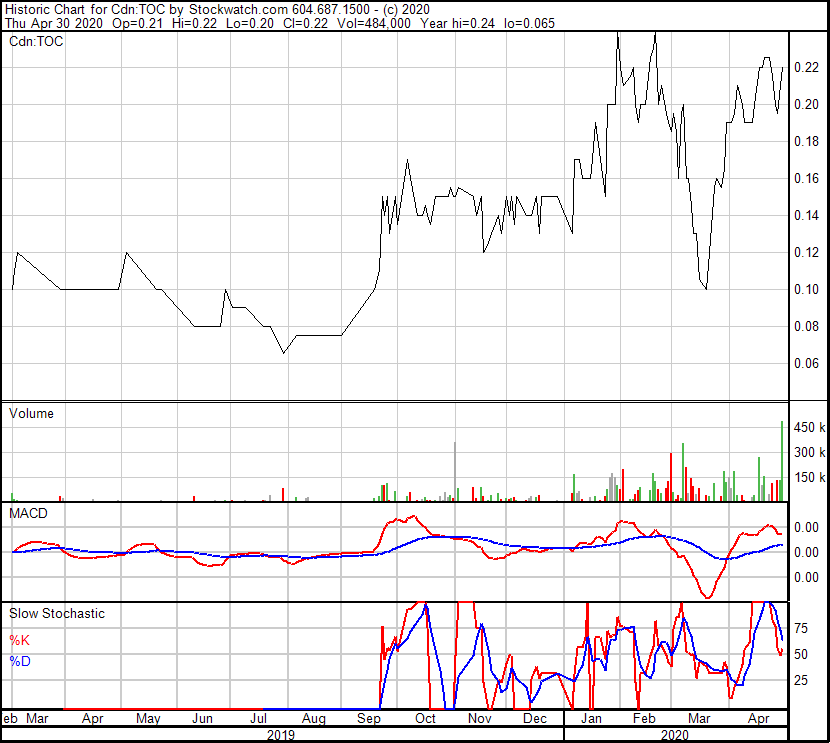
Task: Click the 'Op=0.21' opening price text
Action: click(x=138, y=23)
